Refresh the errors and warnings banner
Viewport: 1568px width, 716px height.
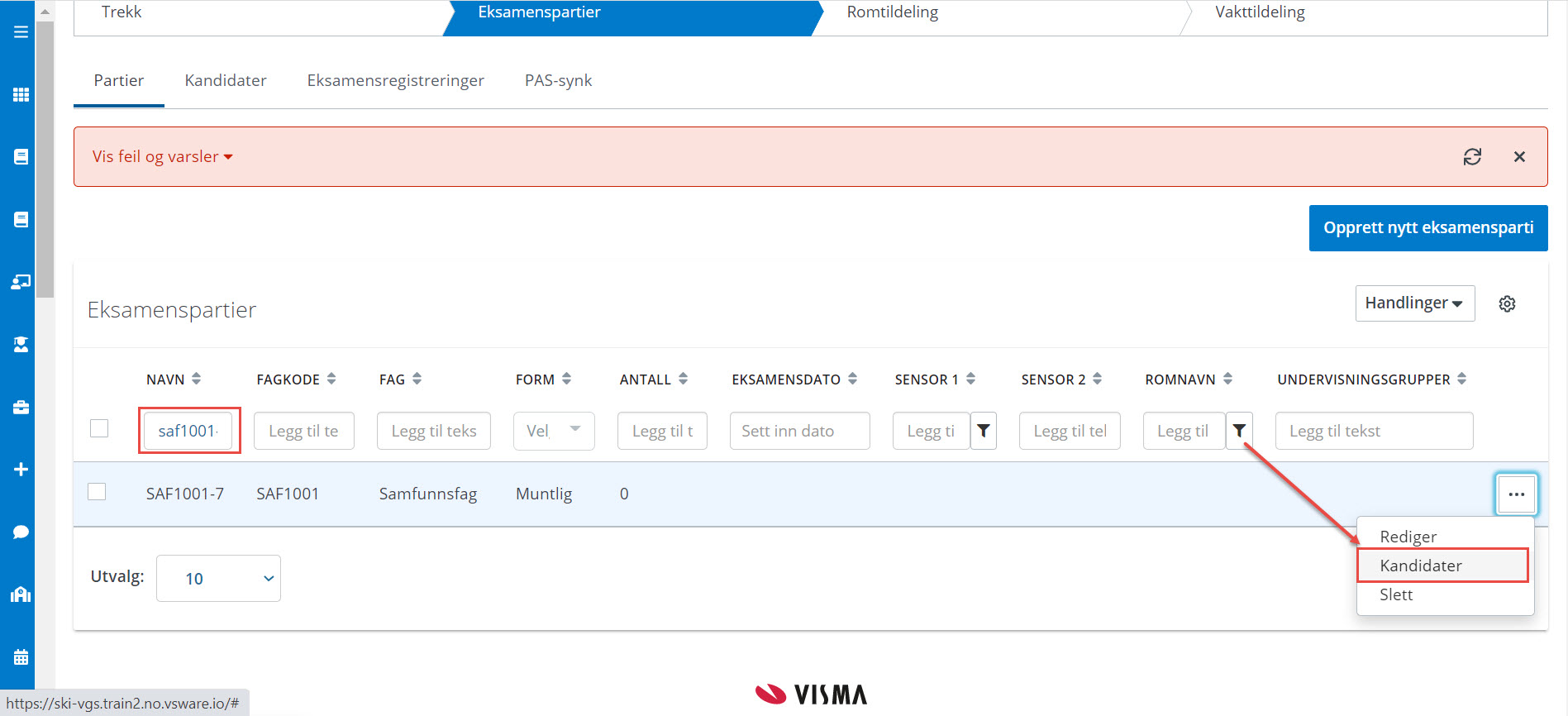[x=1472, y=156]
